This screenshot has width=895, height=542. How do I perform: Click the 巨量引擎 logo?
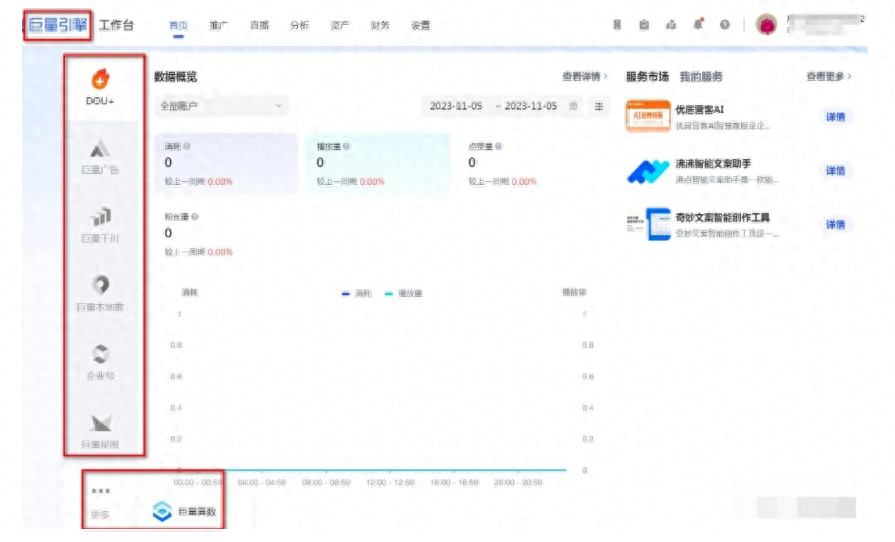(x=58, y=25)
